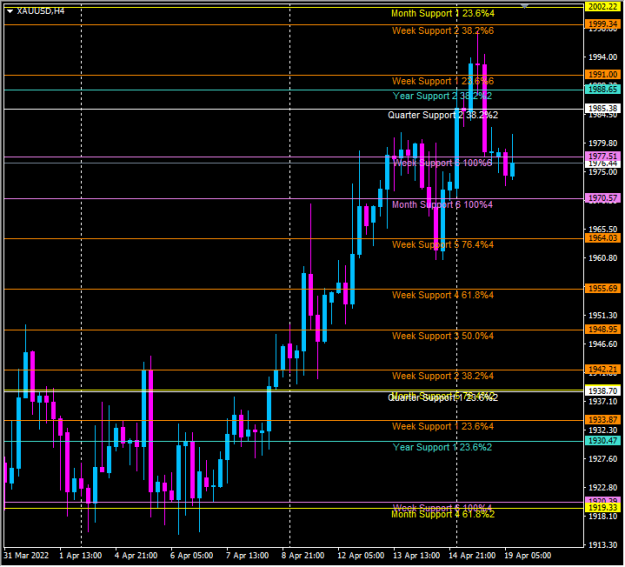Select the orange 1948.95 price tag

click(603, 329)
